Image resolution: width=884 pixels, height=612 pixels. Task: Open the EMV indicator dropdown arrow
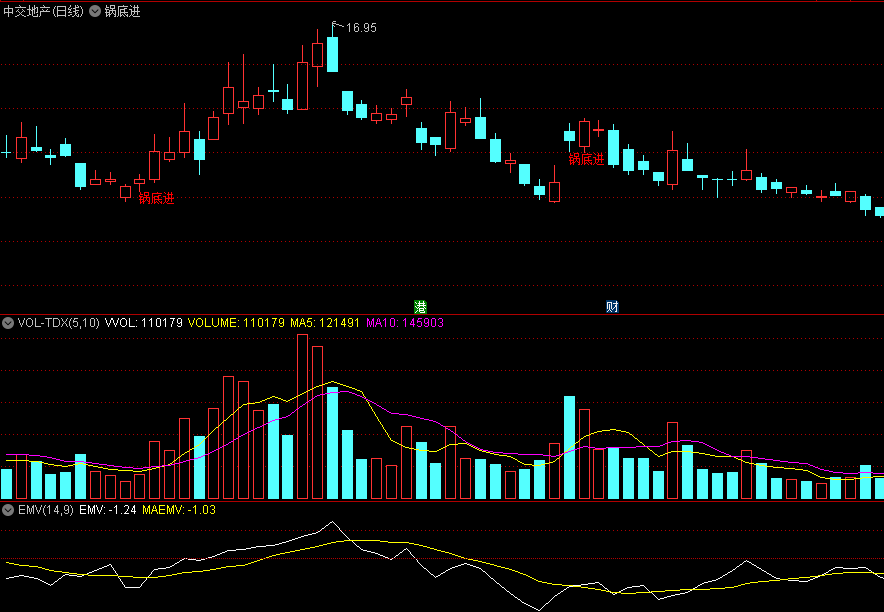coord(8,510)
